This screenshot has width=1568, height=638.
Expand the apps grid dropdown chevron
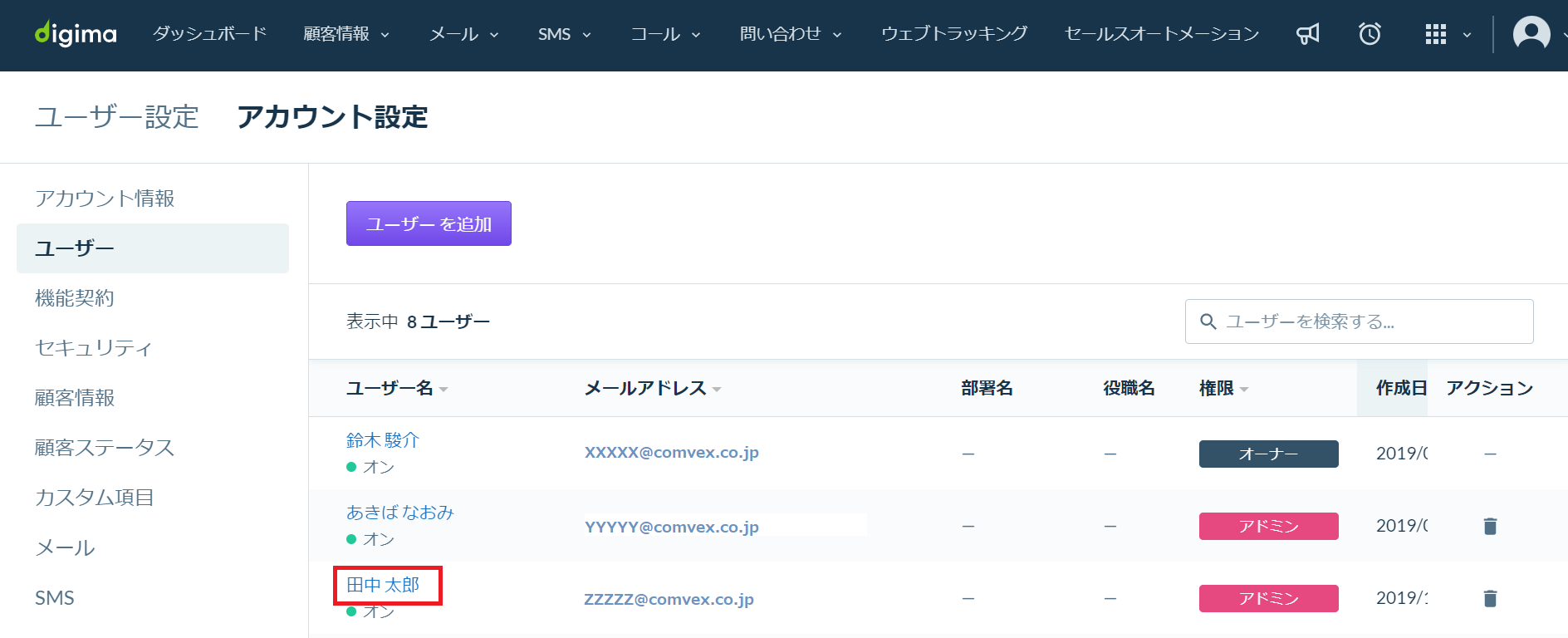(x=1467, y=35)
